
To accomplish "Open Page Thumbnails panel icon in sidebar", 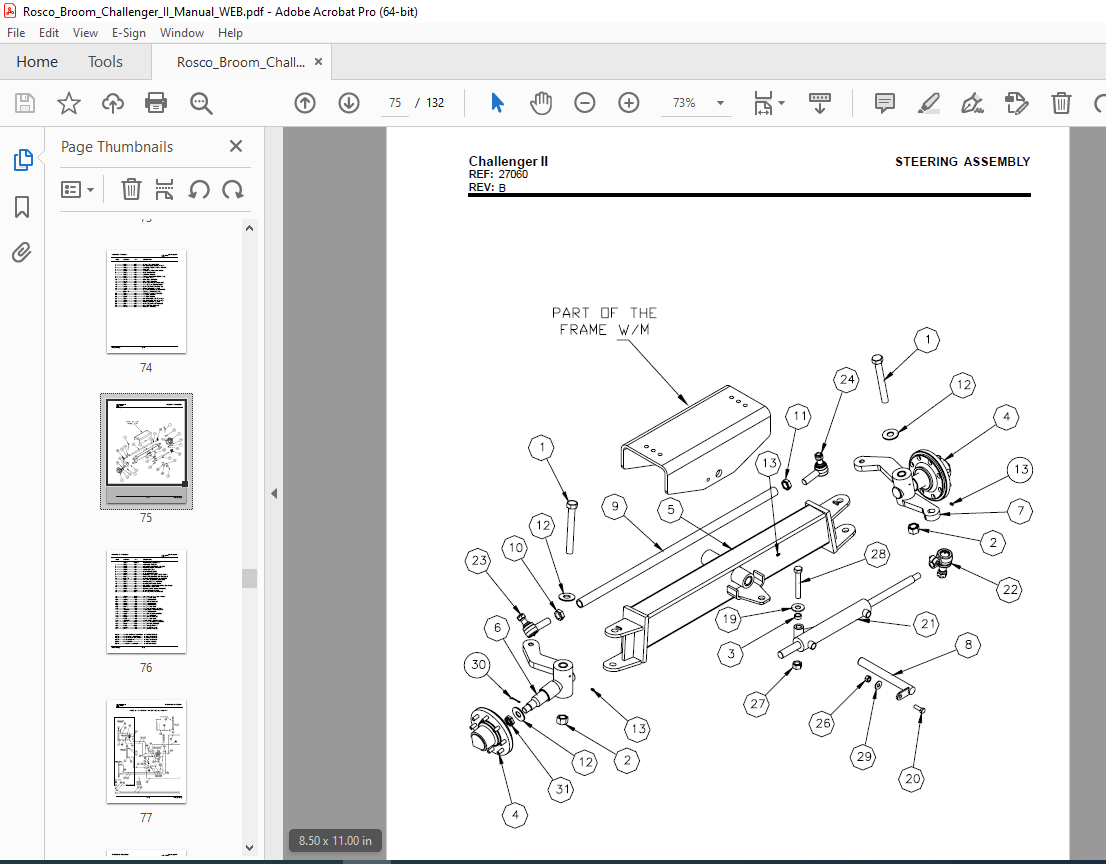I will point(23,160).
